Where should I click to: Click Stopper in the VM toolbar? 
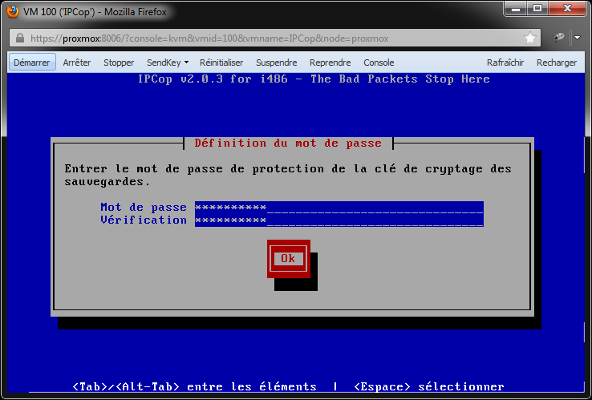119,62
